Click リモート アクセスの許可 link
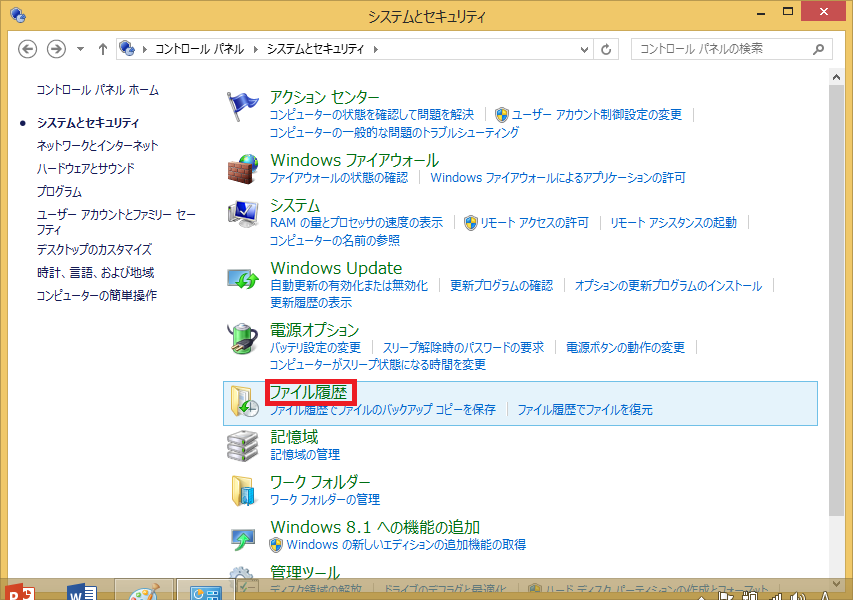The height and width of the screenshot is (600, 853). pyautogui.click(x=534, y=223)
